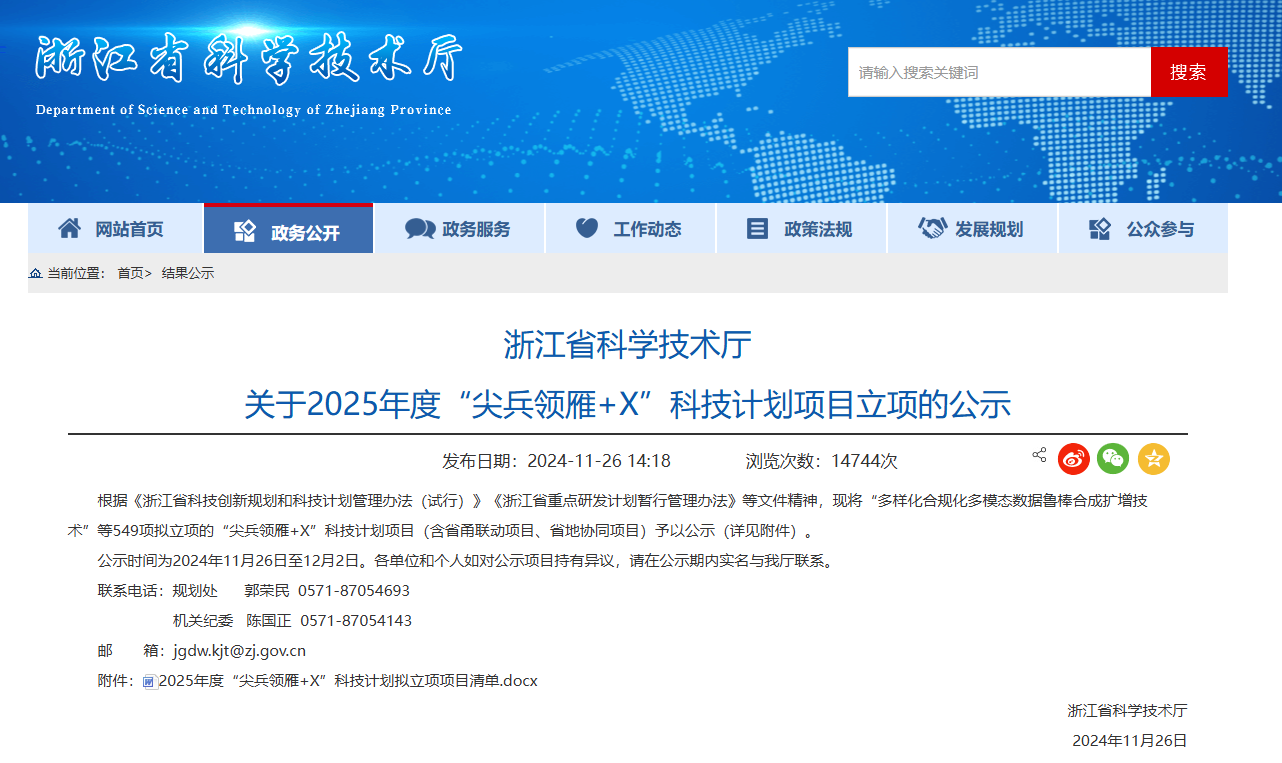
Task: Click the 当前位置 label
Action: (x=76, y=273)
